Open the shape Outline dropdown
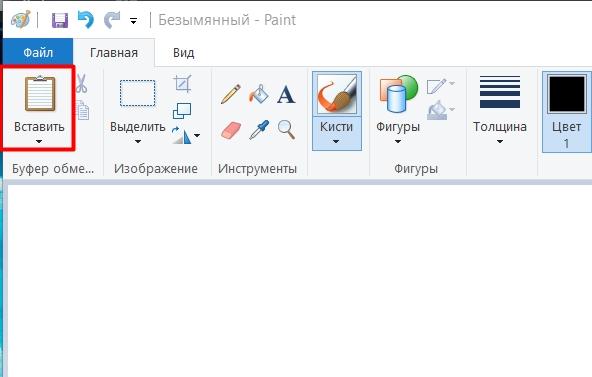Viewport: 592px width, 377px height. 441,86
